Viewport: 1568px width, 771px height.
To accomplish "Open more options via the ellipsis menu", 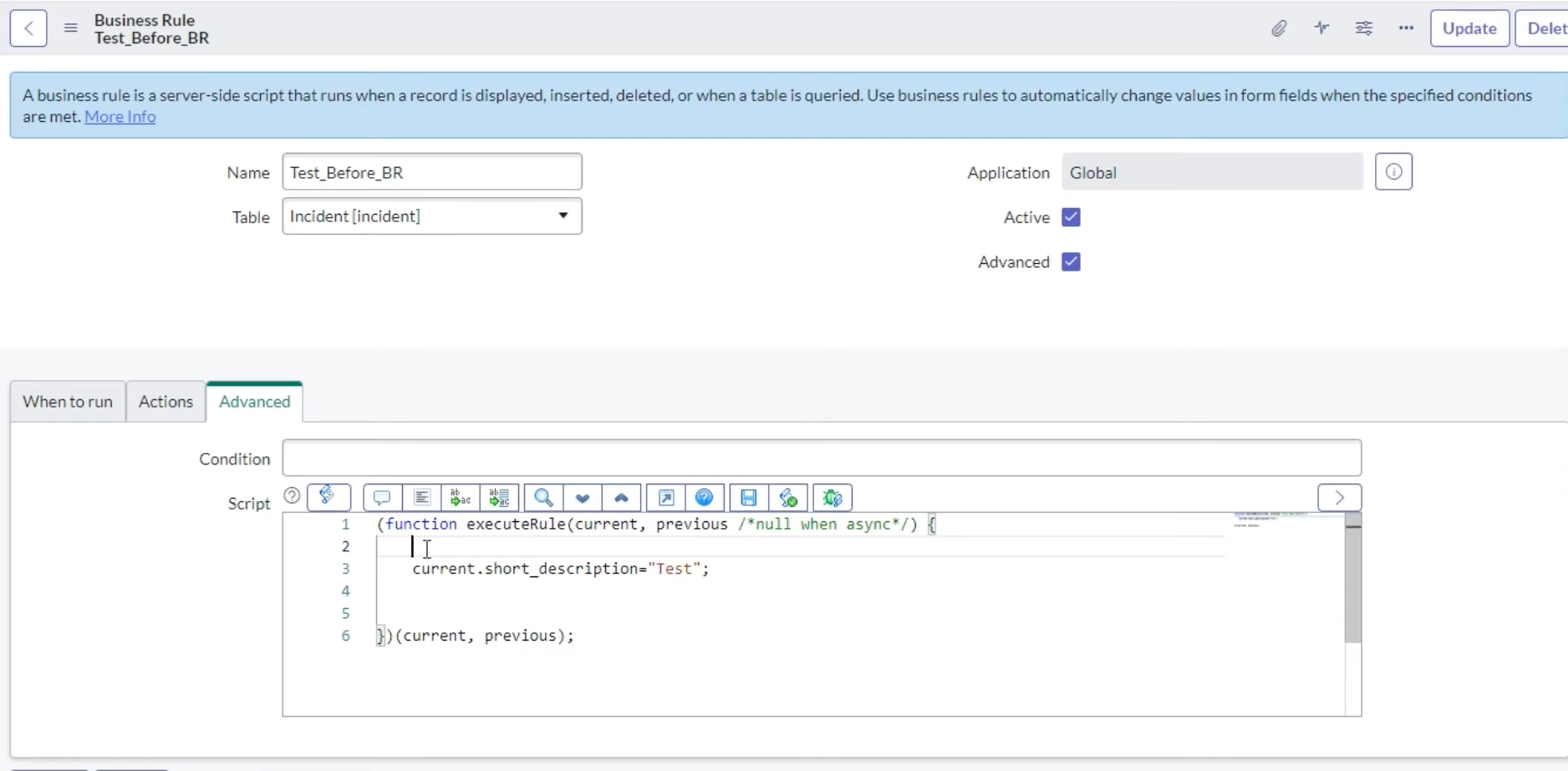I will 1406,28.
